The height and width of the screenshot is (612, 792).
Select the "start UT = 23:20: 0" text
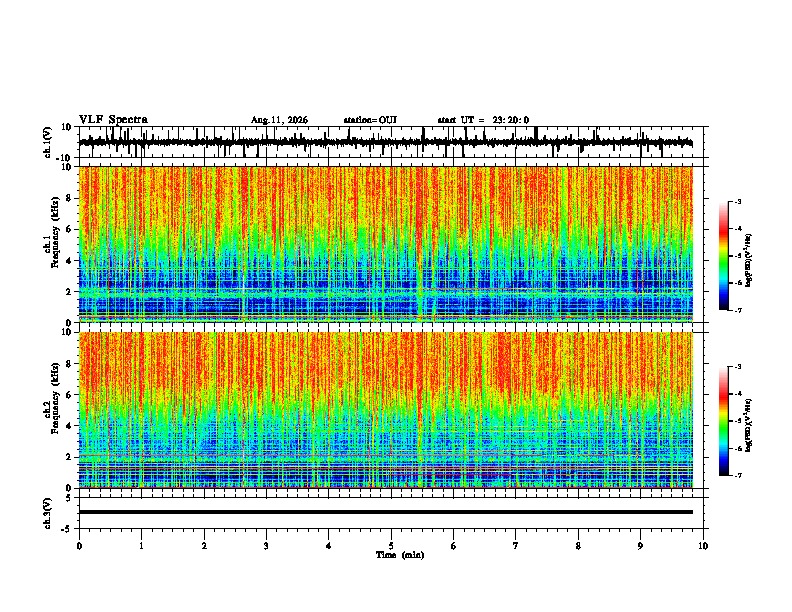[483, 120]
